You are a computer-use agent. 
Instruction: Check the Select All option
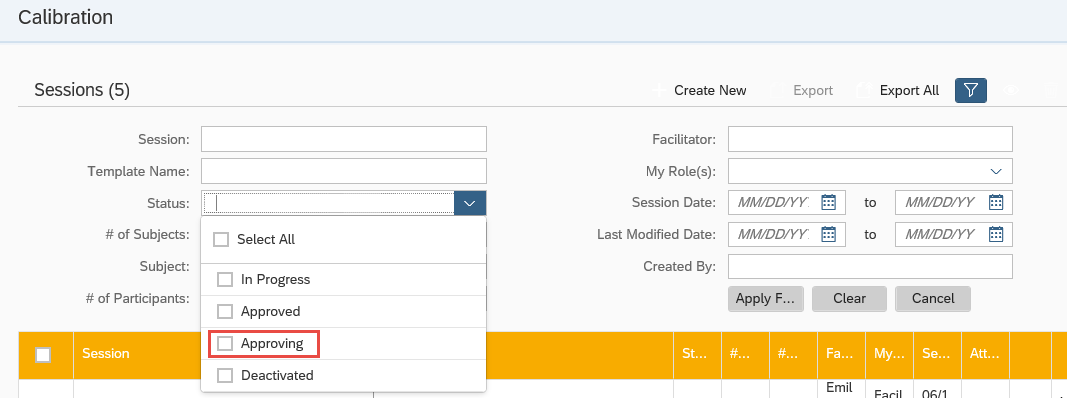(x=220, y=239)
